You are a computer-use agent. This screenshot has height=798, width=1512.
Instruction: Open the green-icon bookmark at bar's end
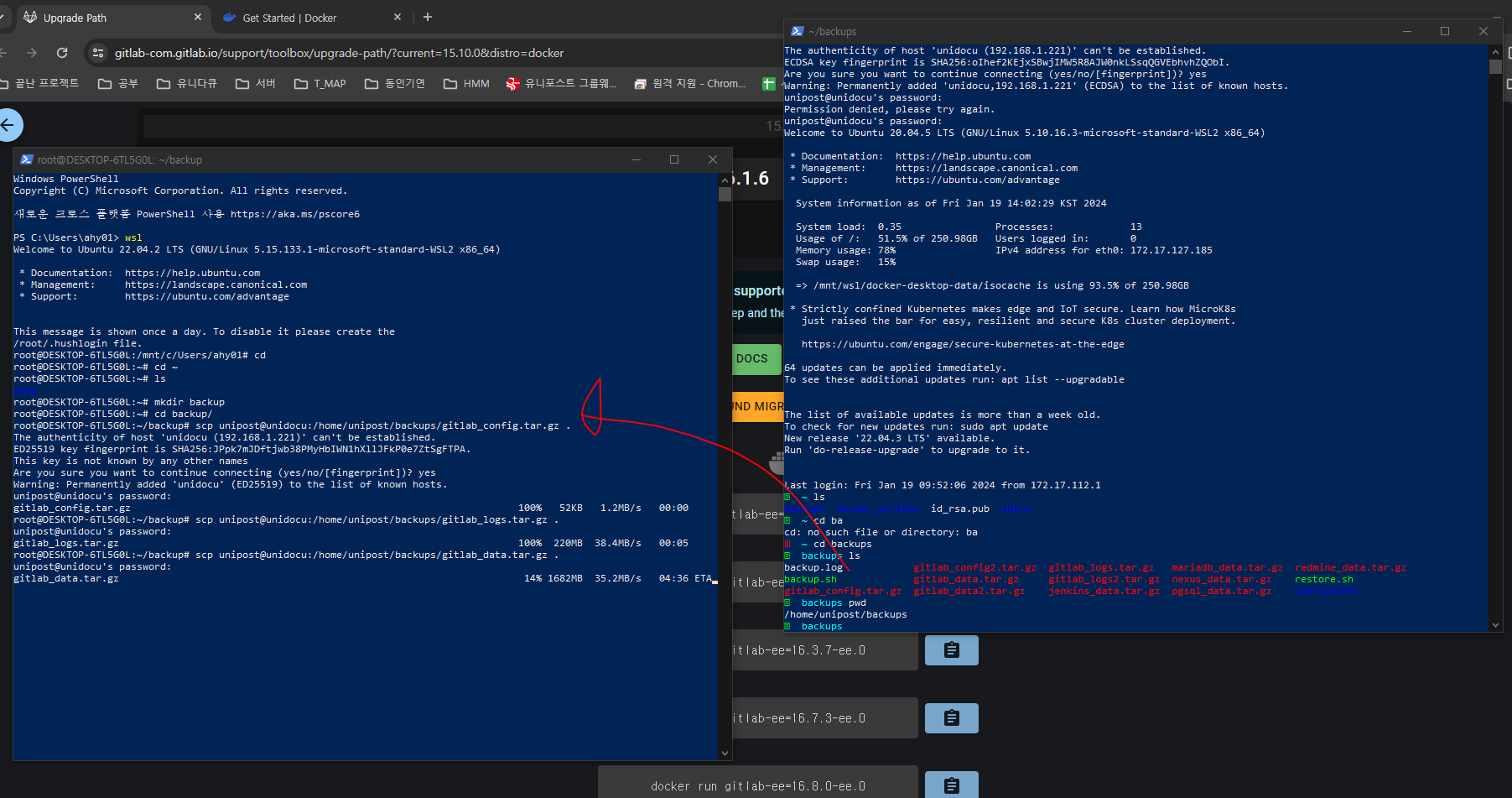tap(768, 84)
